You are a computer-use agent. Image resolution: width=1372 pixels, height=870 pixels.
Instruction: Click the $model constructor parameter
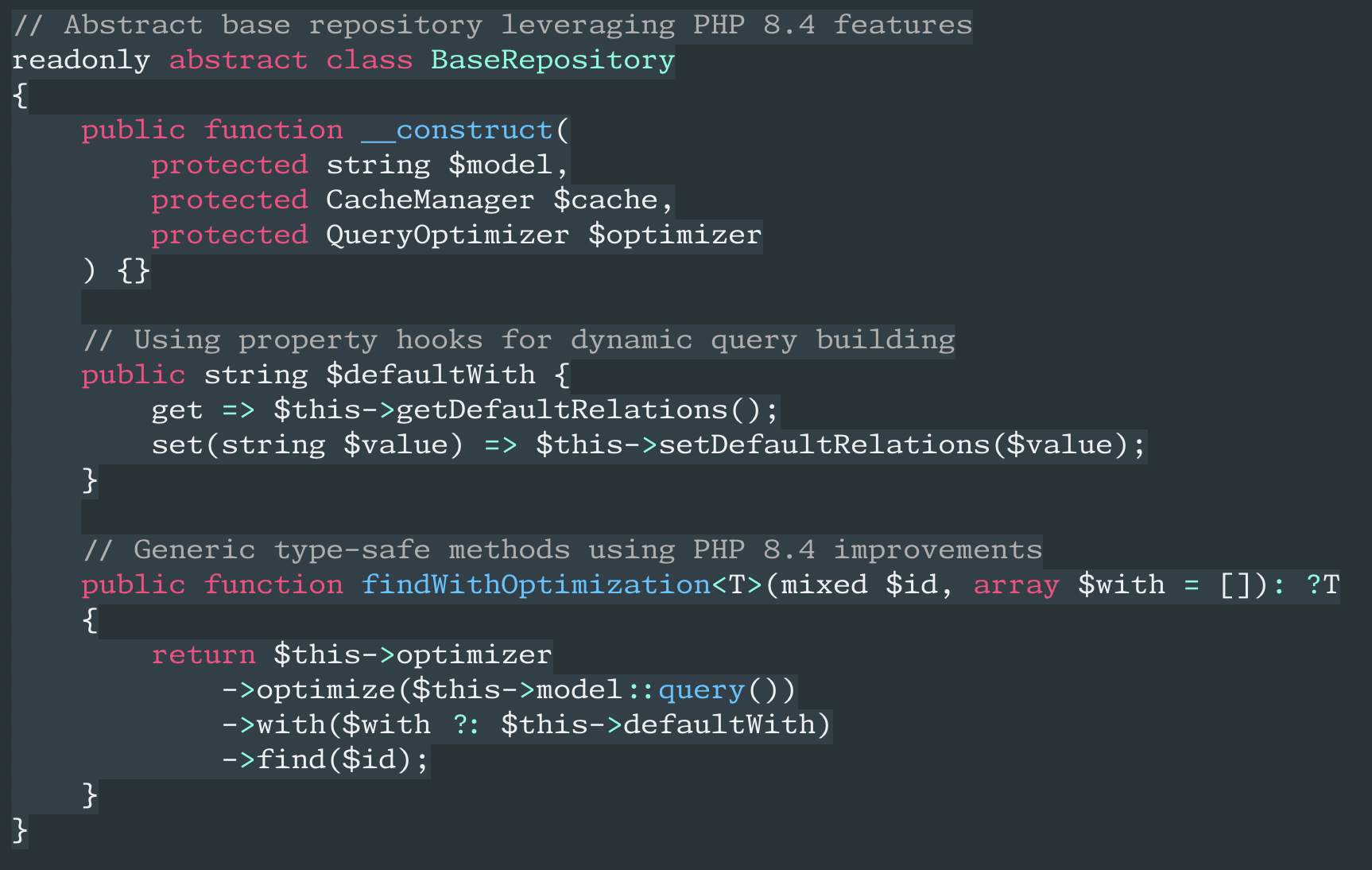(500, 165)
